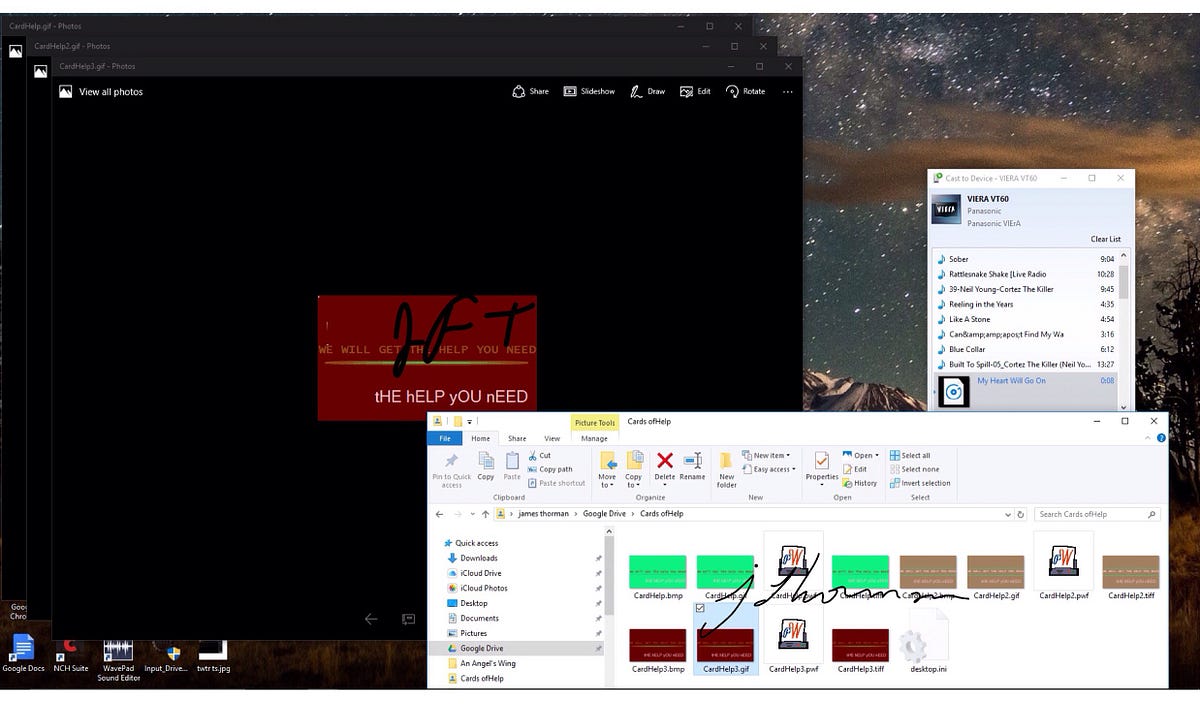Click the Rename icon in ribbon
Screen dimensions: 1200x709
tap(692, 461)
